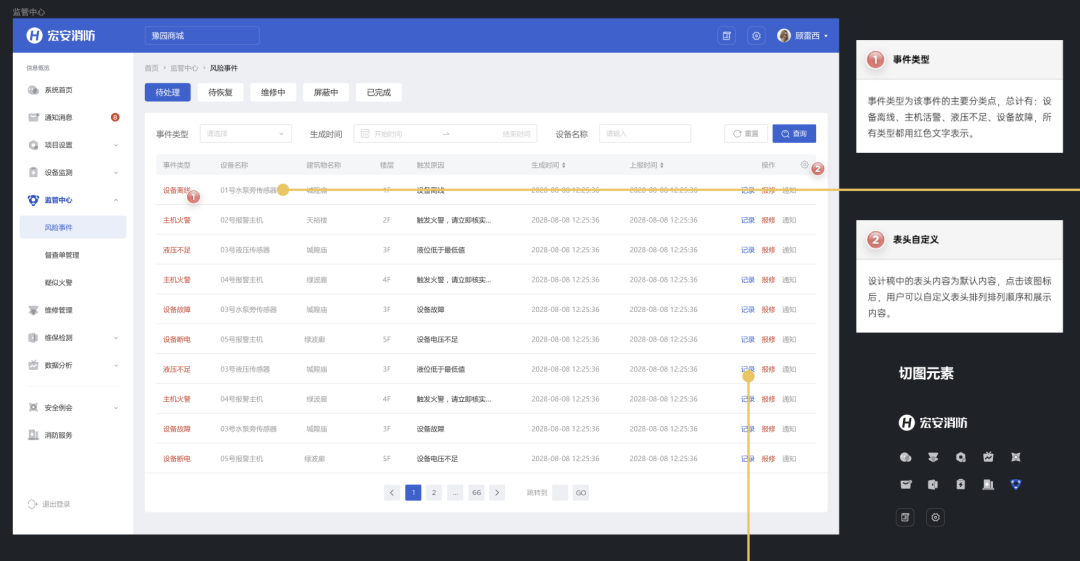The width and height of the screenshot is (1080, 561).
Task: Switch to the 待恢复 tab
Action: coord(220,93)
